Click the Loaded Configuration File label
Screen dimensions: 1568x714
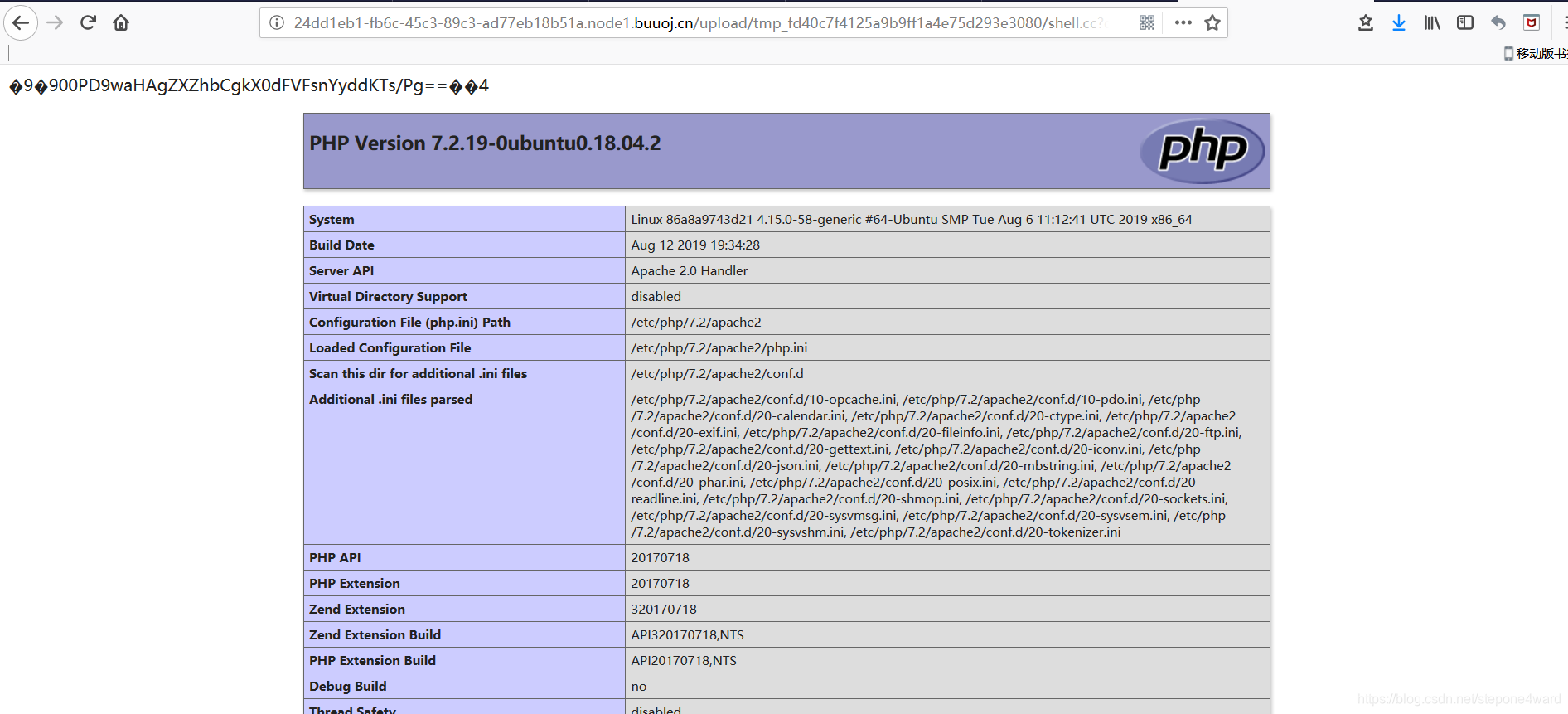(390, 348)
